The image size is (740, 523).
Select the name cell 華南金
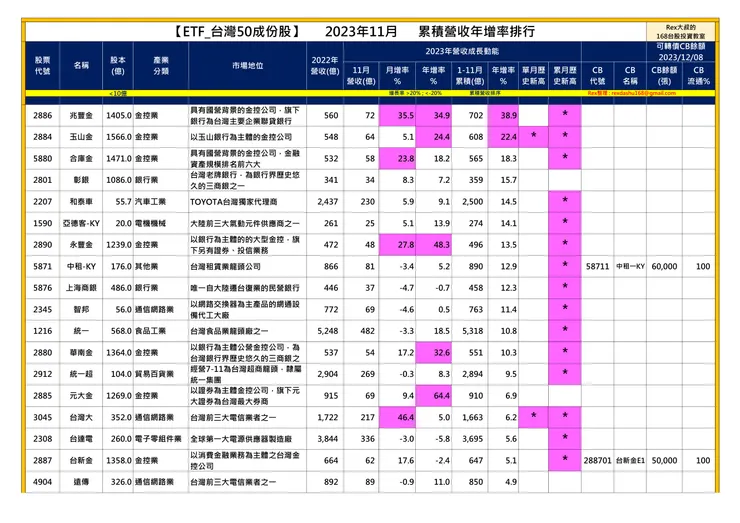(x=81, y=353)
